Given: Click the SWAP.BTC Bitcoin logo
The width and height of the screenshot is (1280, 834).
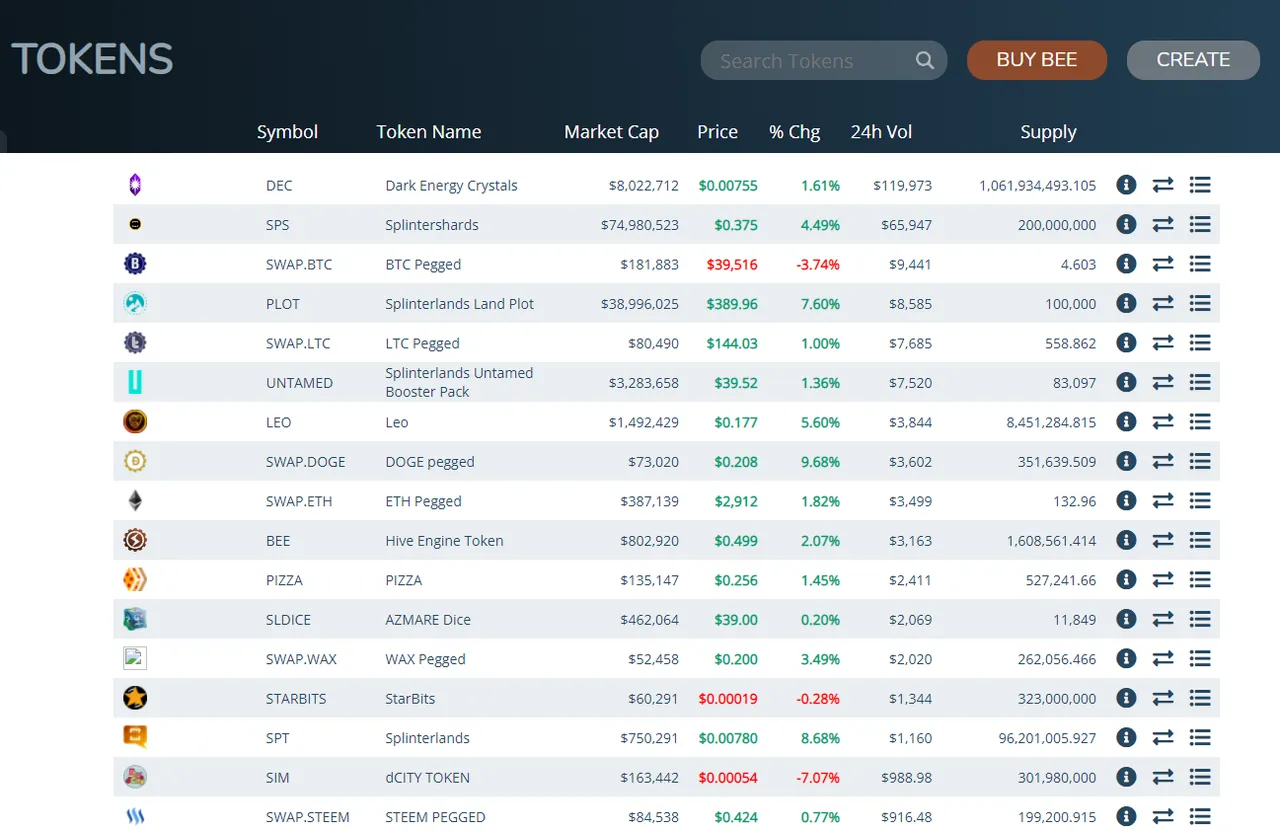Looking at the screenshot, I should click(135, 264).
